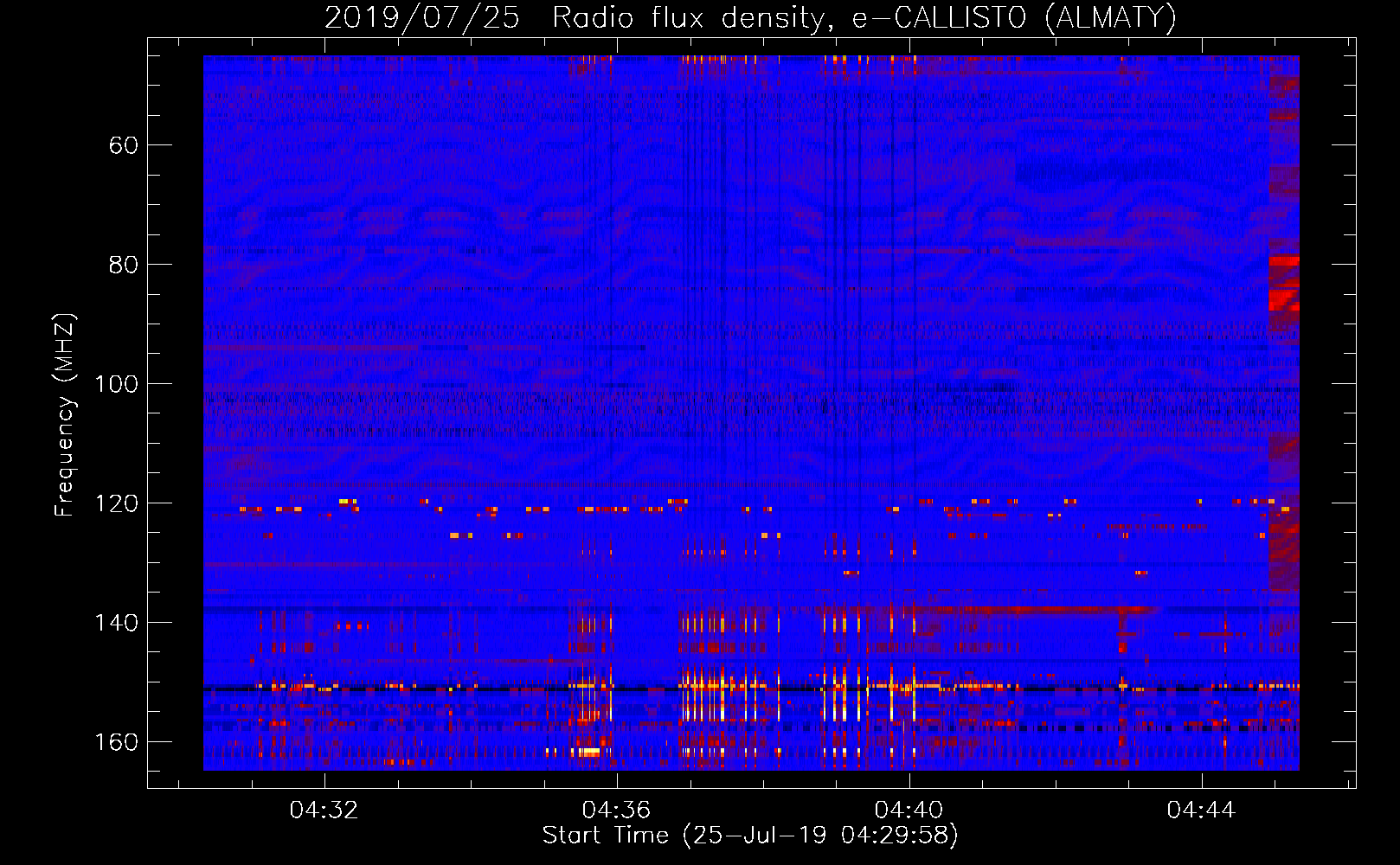Viewport: 1400px width, 865px height.
Task: Click the 60 MHz frequency tick label
Action: [x=124, y=145]
